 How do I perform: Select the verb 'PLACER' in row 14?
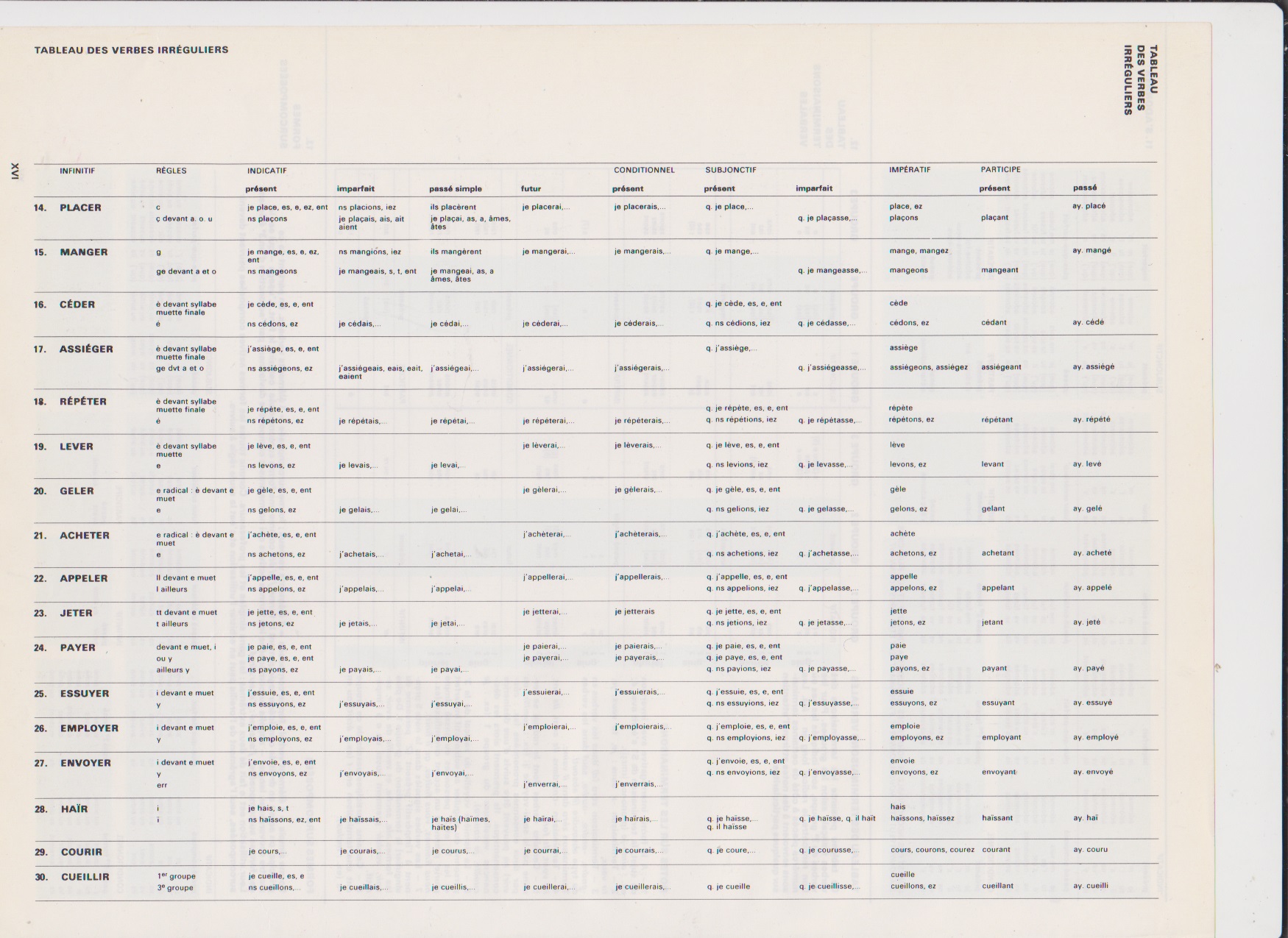(80, 207)
